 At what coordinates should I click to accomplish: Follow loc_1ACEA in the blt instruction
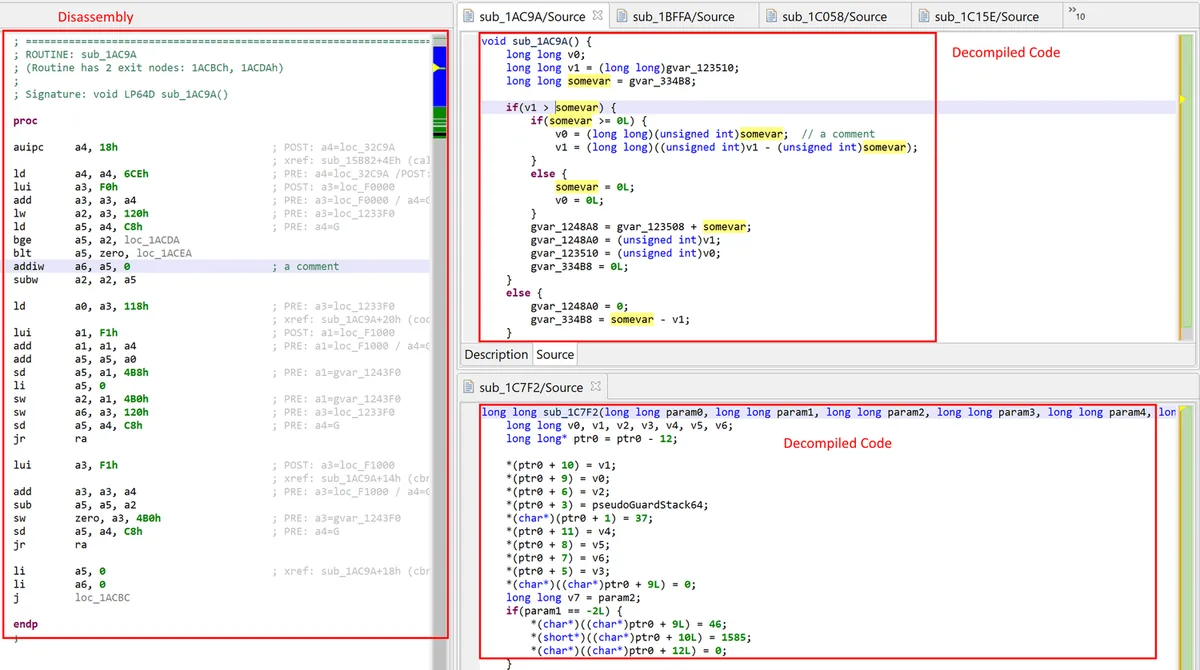coord(164,253)
